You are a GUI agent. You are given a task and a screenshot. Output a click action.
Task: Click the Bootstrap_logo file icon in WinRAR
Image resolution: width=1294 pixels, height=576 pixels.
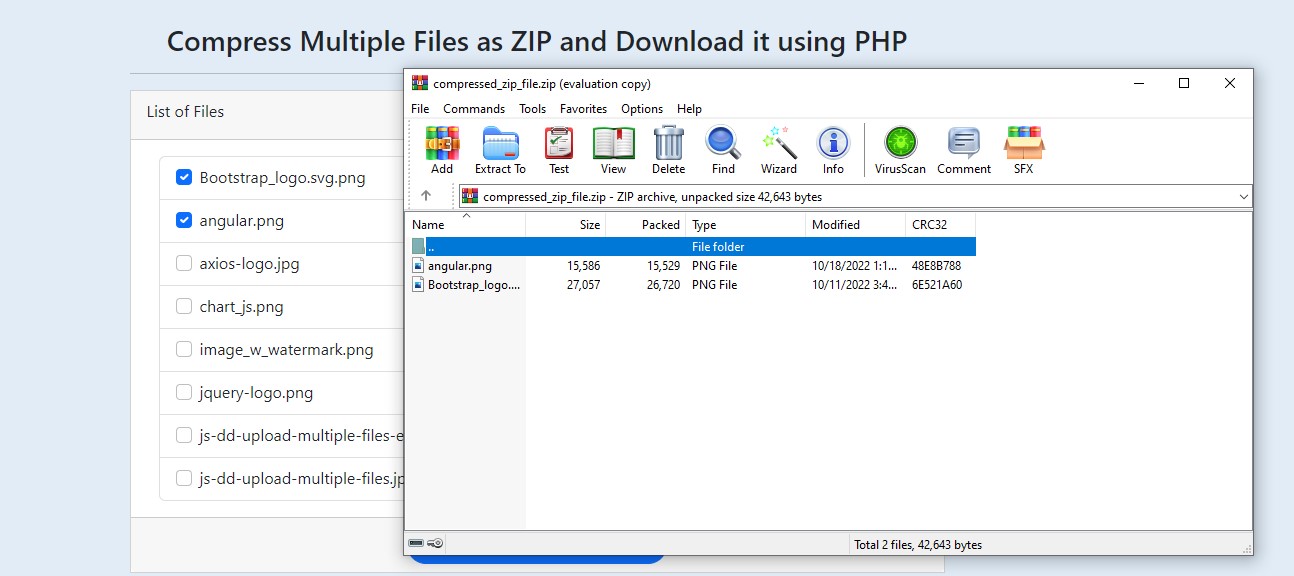pyautogui.click(x=419, y=285)
